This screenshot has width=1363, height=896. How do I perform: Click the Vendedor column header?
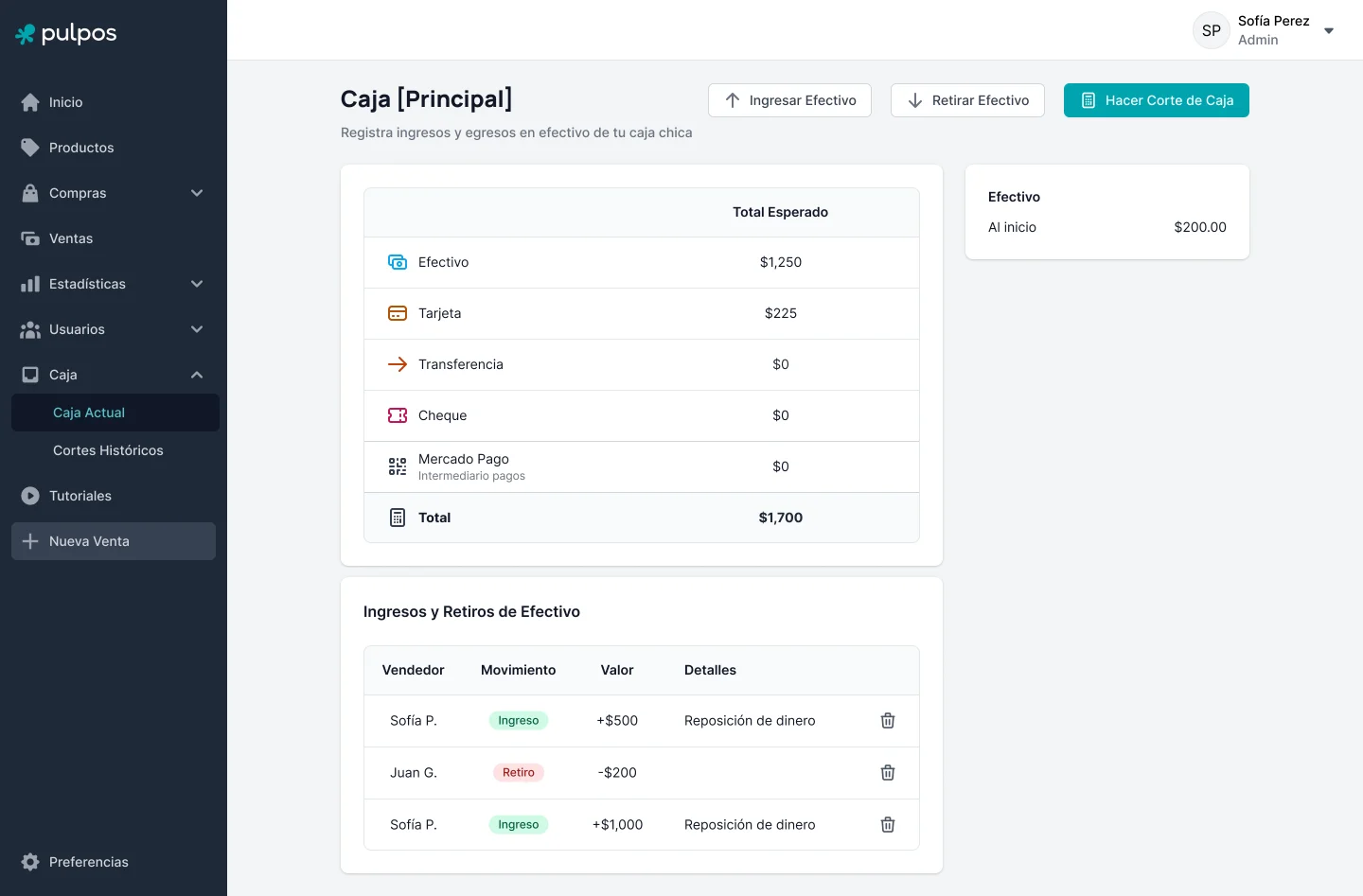[413, 670]
